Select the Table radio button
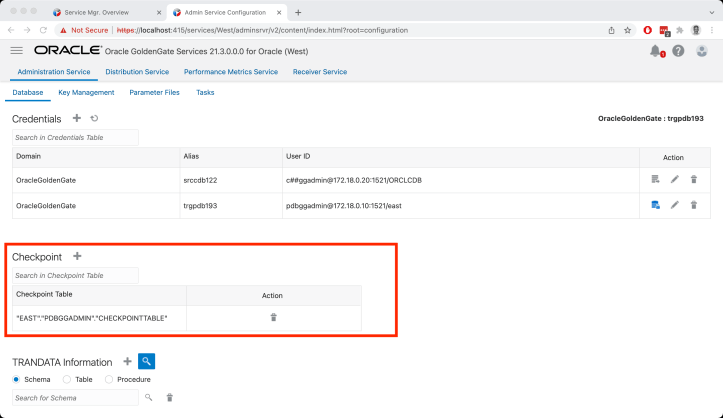The image size is (723, 418). click(x=66, y=379)
